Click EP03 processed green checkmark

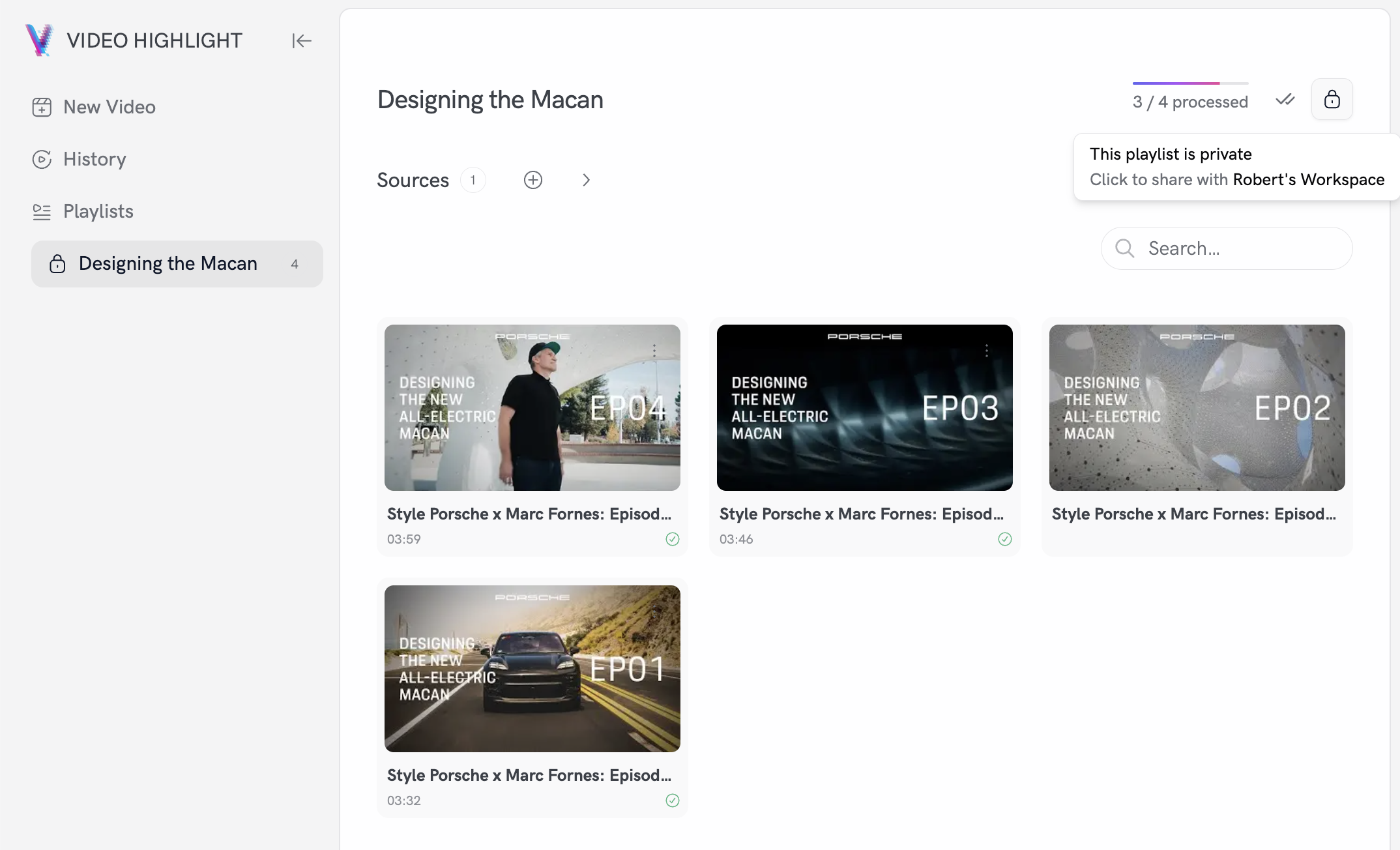coord(1005,539)
